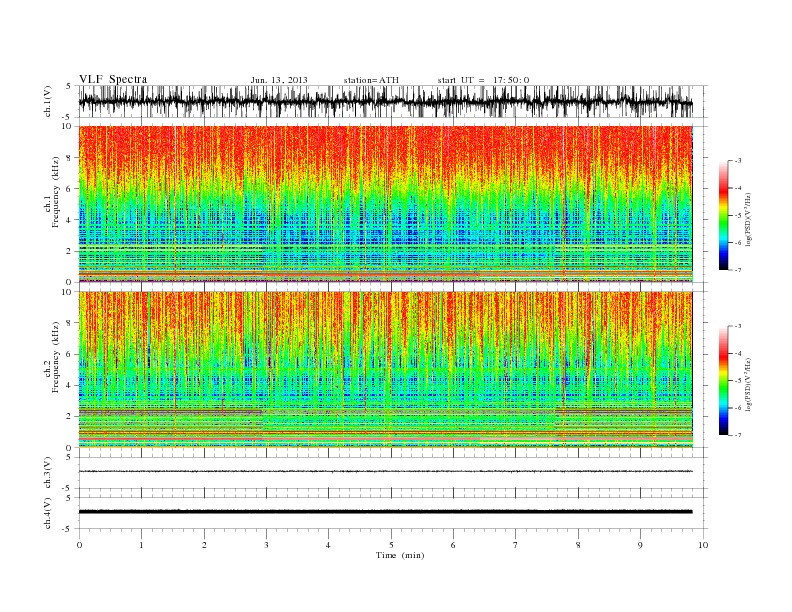Click the "-7" tick on ch.2 color bar
Screen dimensions: 792x612
pos(737,435)
